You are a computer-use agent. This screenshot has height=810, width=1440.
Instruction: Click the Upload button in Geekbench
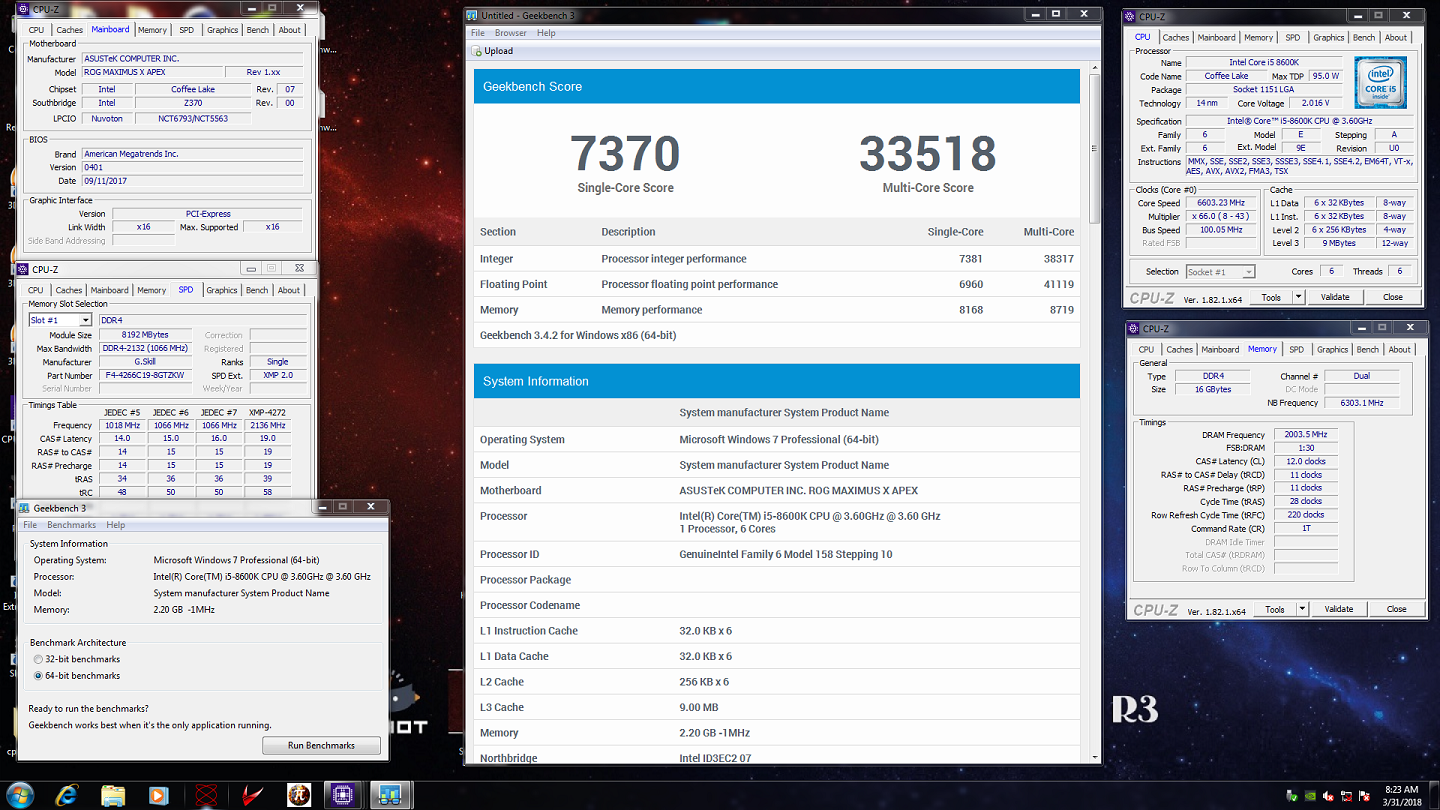[x=493, y=51]
